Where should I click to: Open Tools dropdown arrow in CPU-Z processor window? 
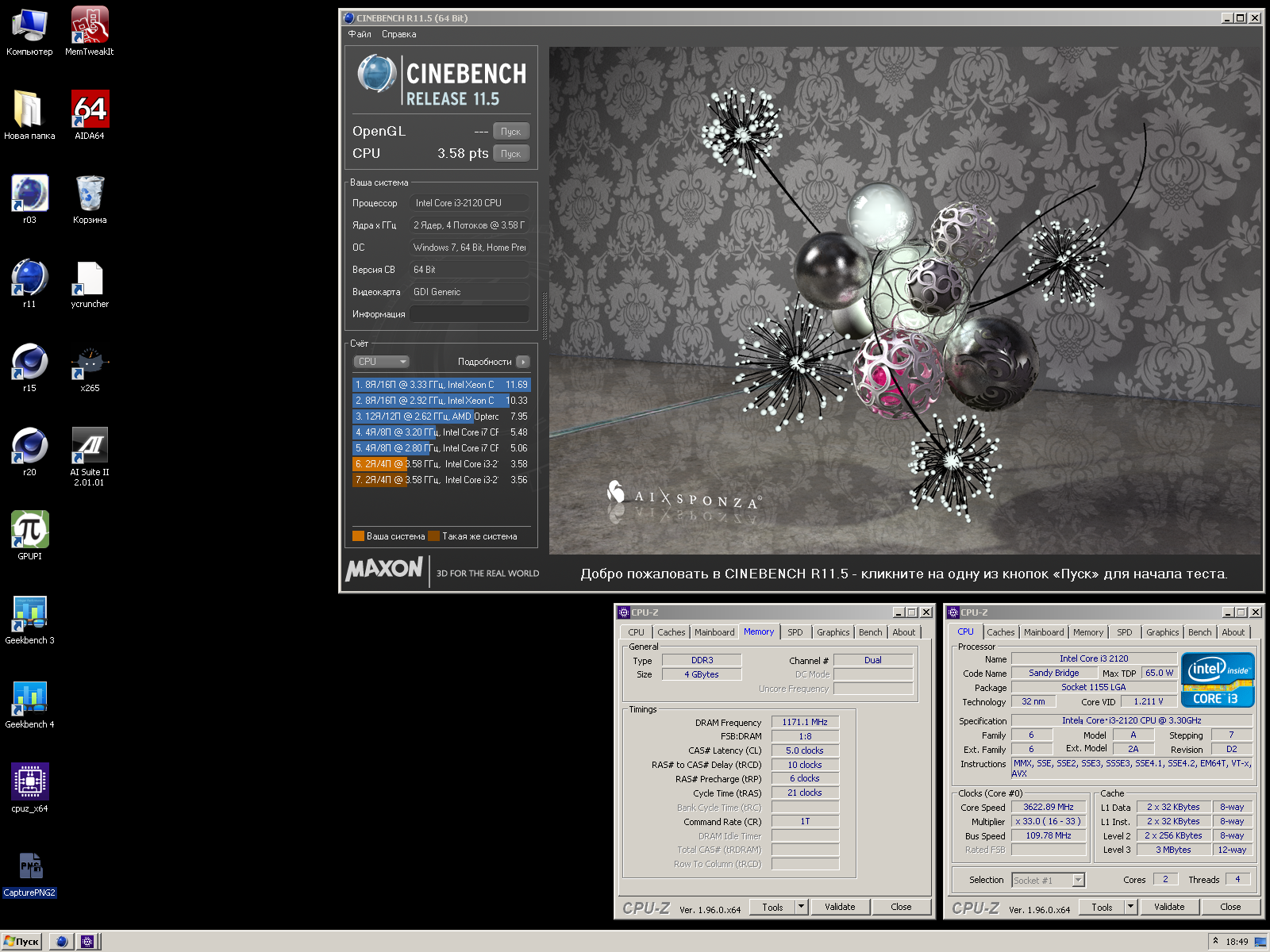tap(1131, 907)
